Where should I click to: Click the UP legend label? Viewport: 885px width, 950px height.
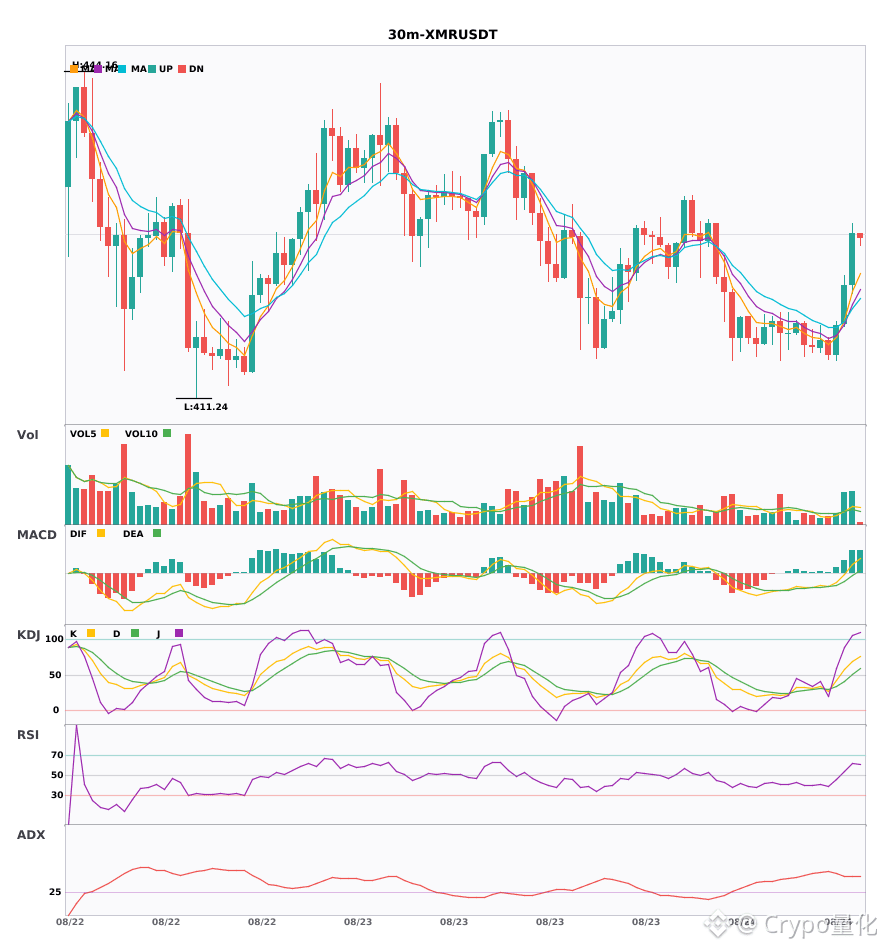(x=166, y=69)
